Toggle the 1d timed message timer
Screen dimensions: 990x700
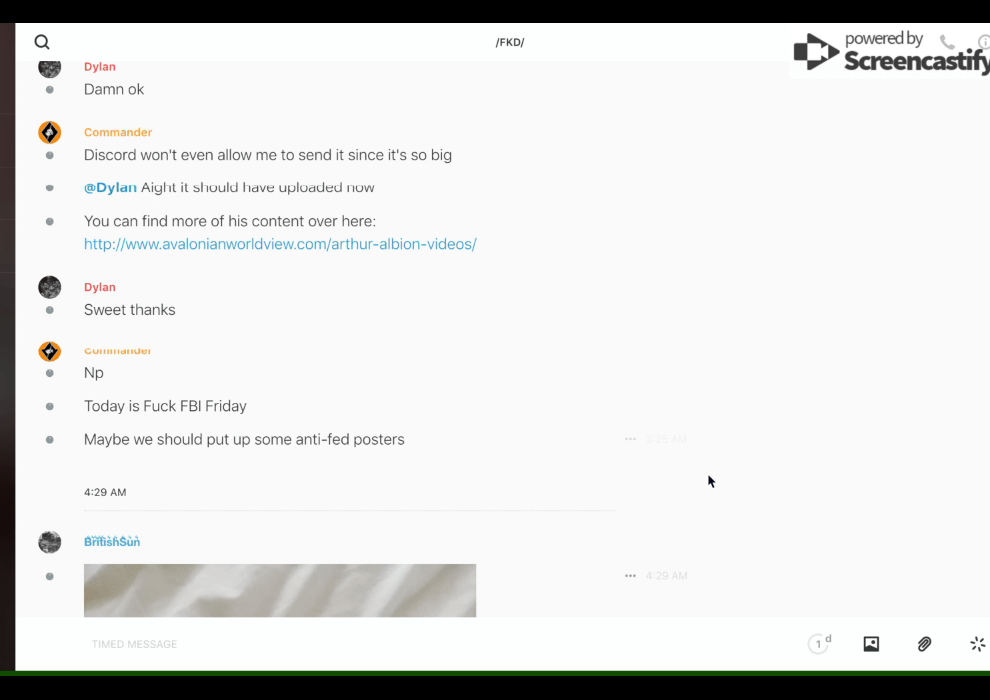point(820,643)
